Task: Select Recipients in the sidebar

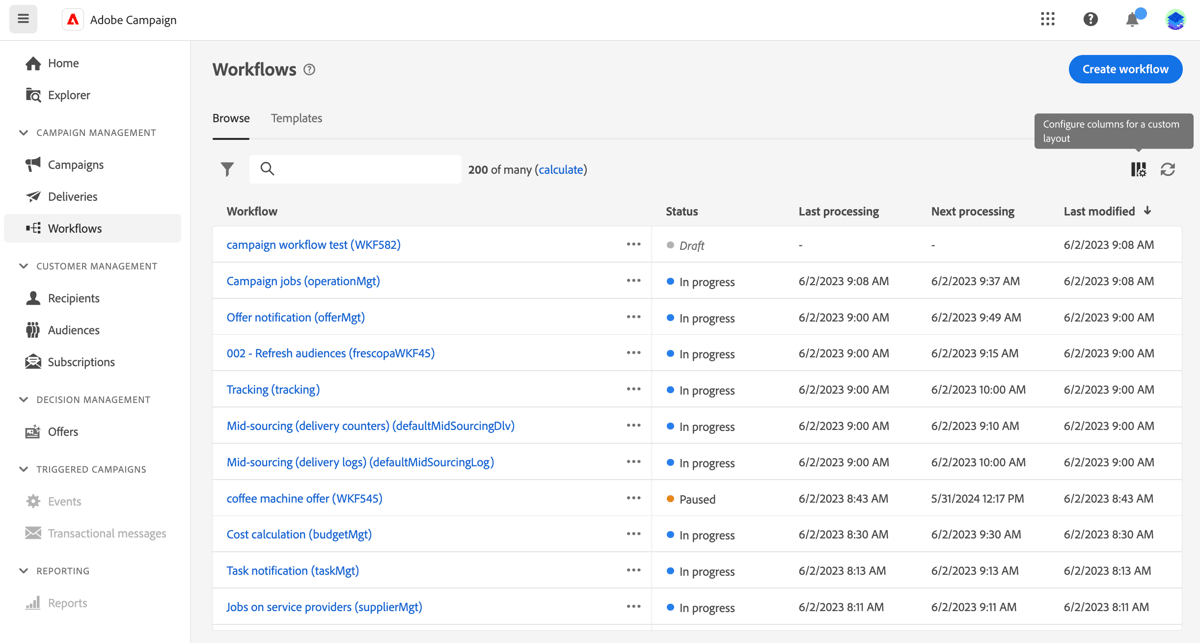Action: [73, 297]
